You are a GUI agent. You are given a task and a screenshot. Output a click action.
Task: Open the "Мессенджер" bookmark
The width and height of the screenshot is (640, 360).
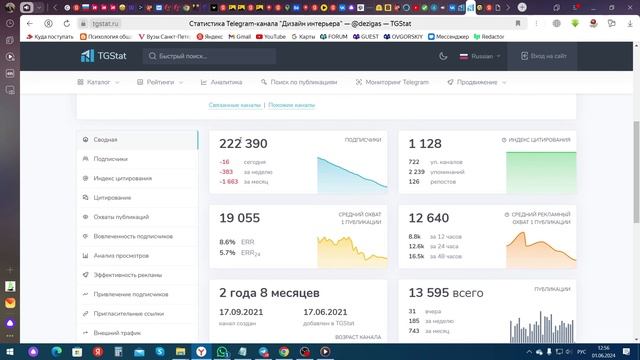coord(448,37)
